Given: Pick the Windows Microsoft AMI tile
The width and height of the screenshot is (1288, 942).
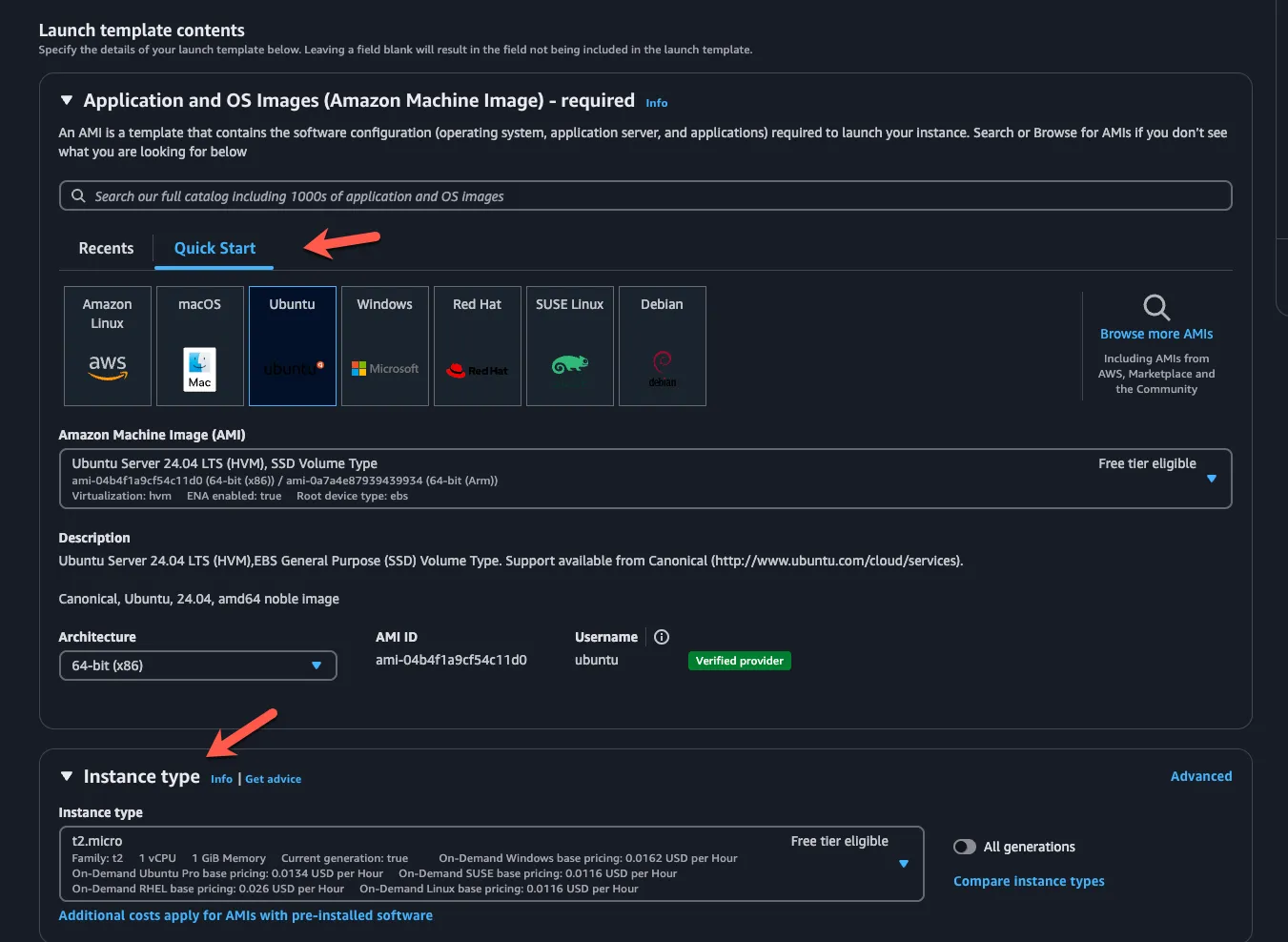Looking at the screenshot, I should point(385,346).
